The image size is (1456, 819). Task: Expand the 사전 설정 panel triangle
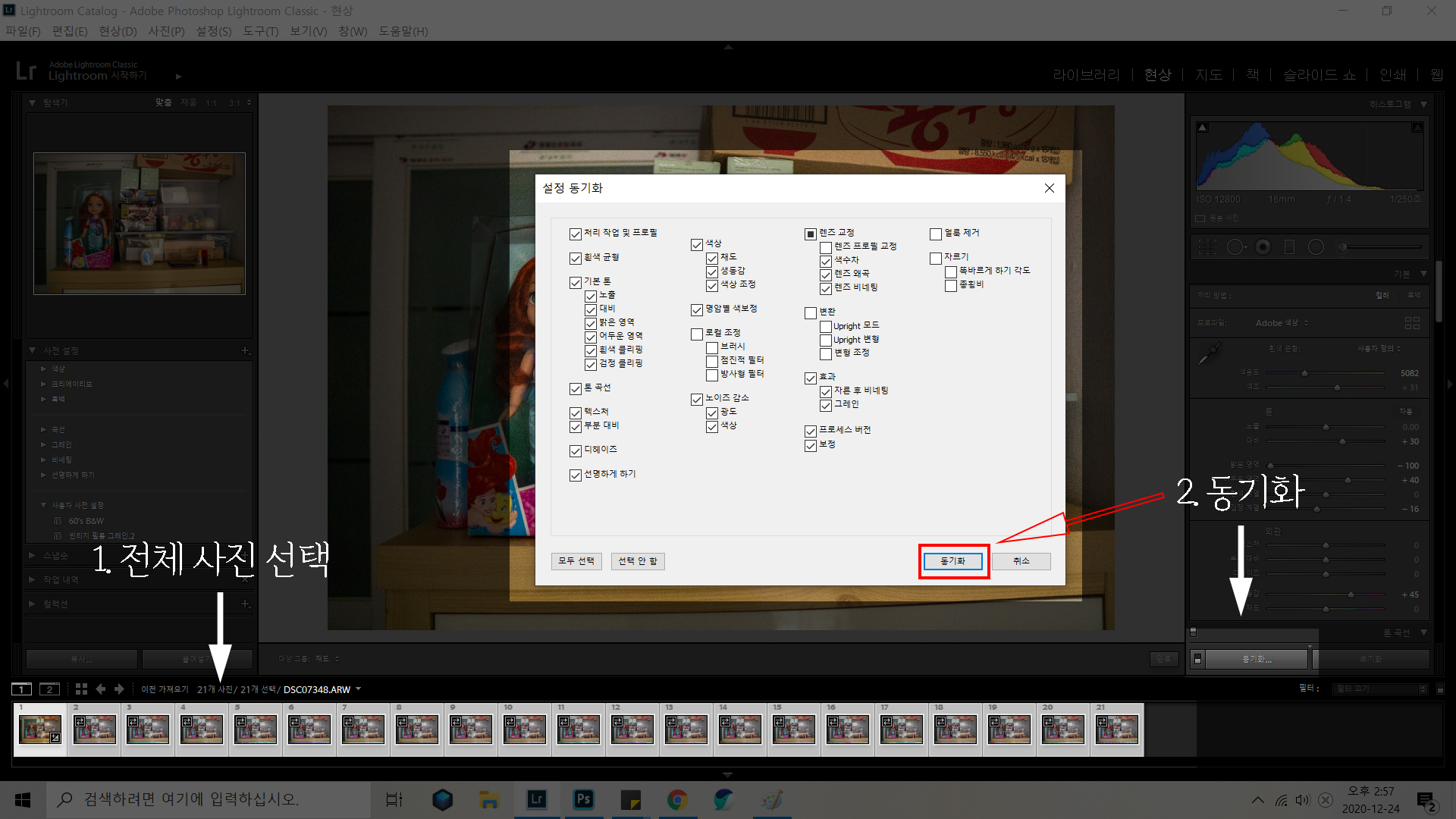(33, 350)
